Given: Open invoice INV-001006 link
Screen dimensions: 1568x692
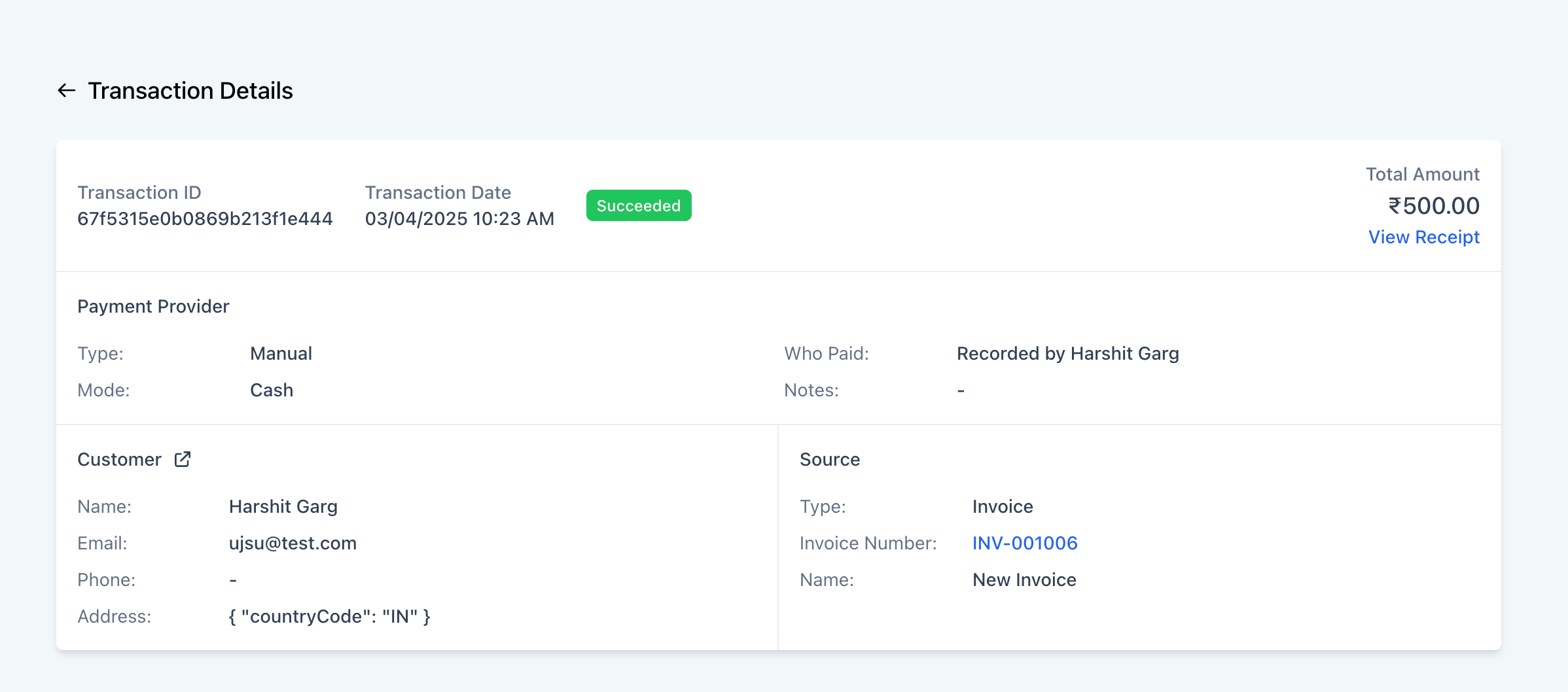Looking at the screenshot, I should coord(1024,543).
